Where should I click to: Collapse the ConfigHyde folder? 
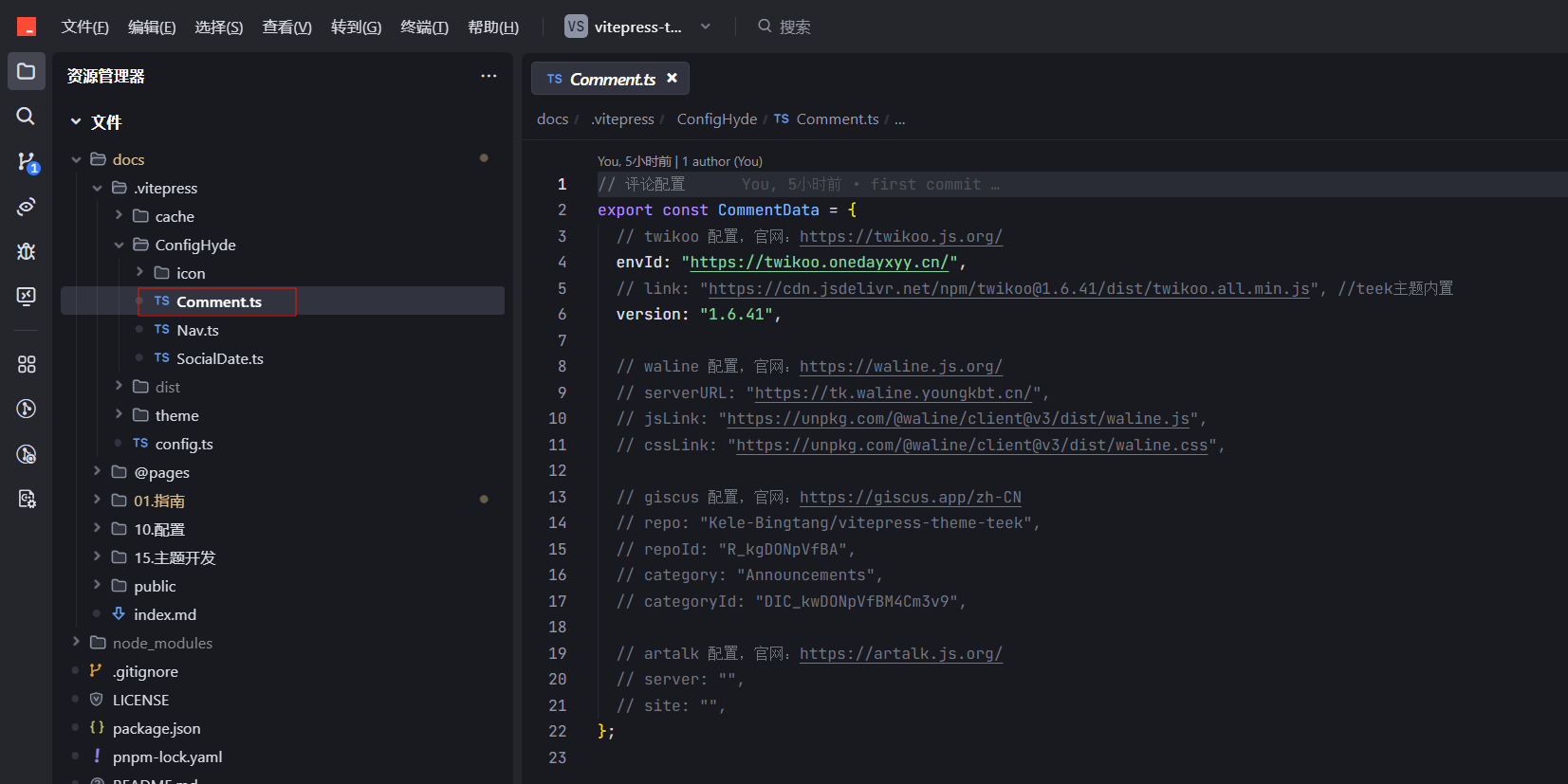click(119, 245)
